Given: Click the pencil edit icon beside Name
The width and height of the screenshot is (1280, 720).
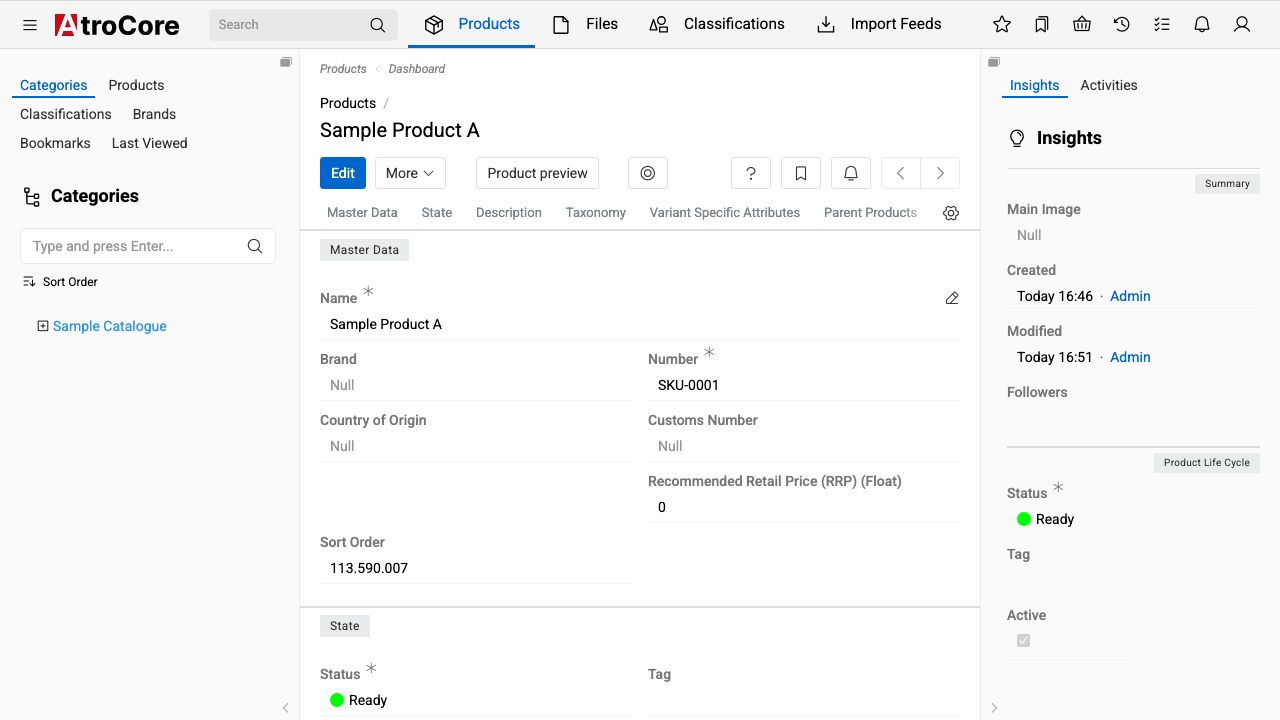Looking at the screenshot, I should click(952, 298).
